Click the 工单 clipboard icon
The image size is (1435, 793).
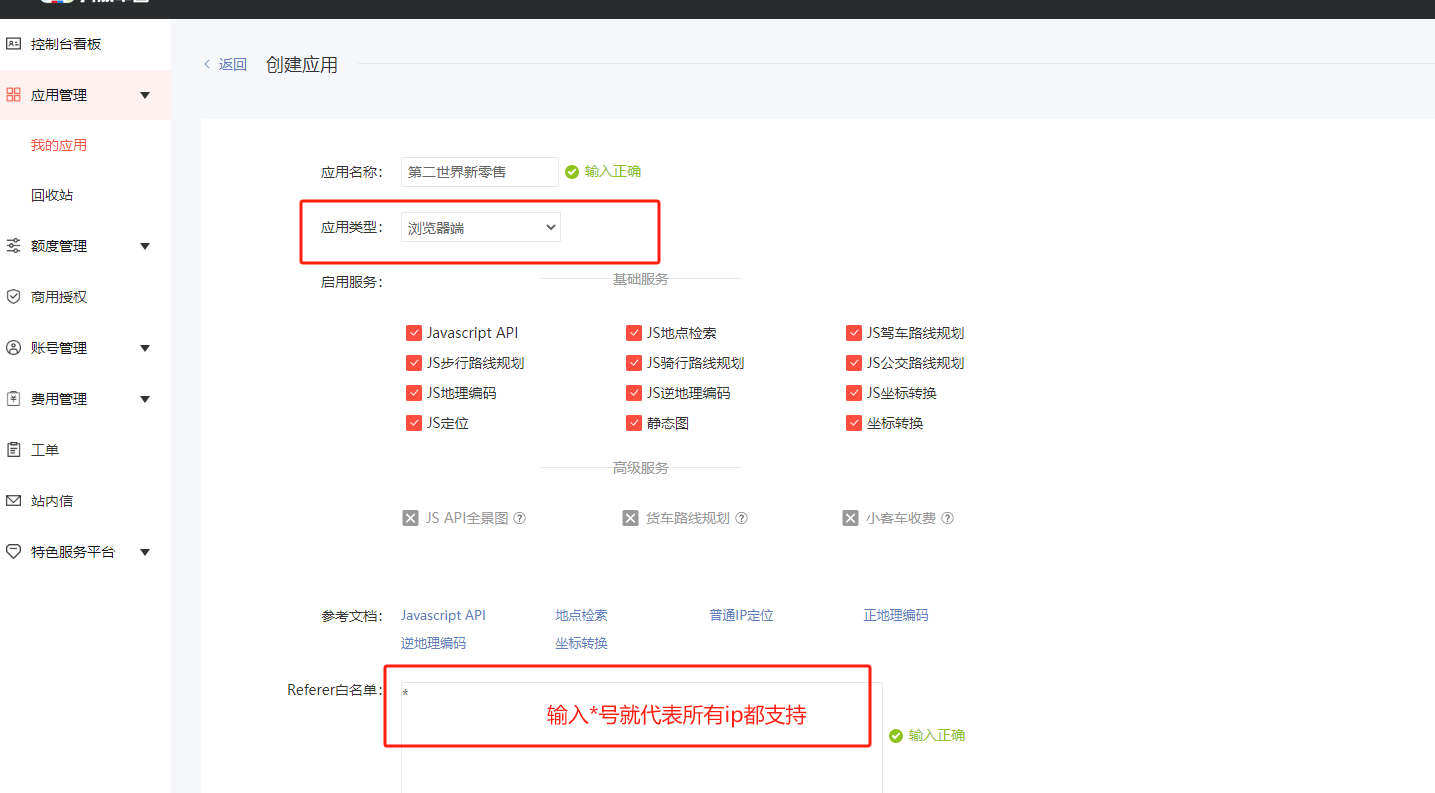(x=13, y=450)
